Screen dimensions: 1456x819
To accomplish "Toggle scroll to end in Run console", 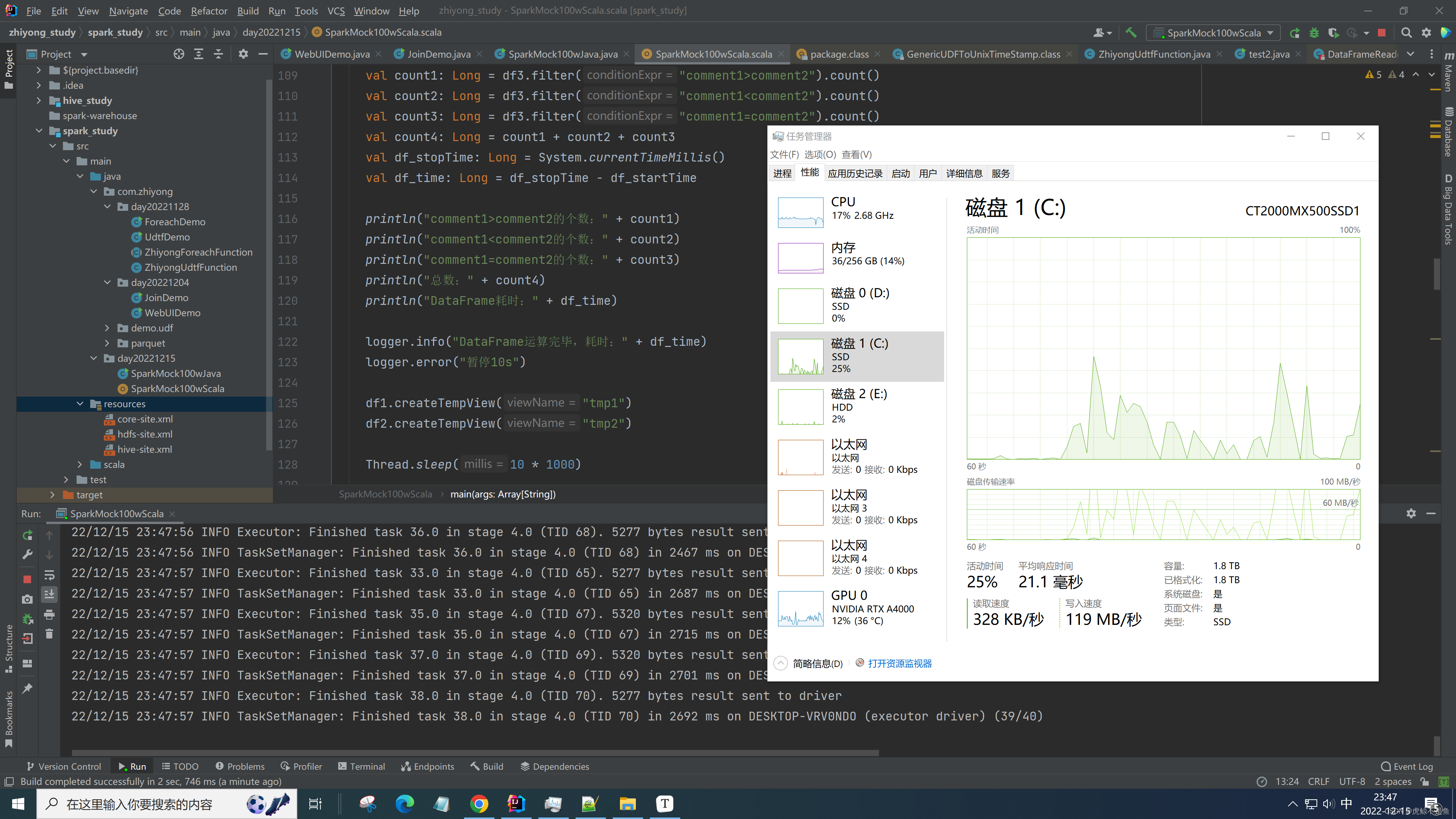I will coord(49,594).
